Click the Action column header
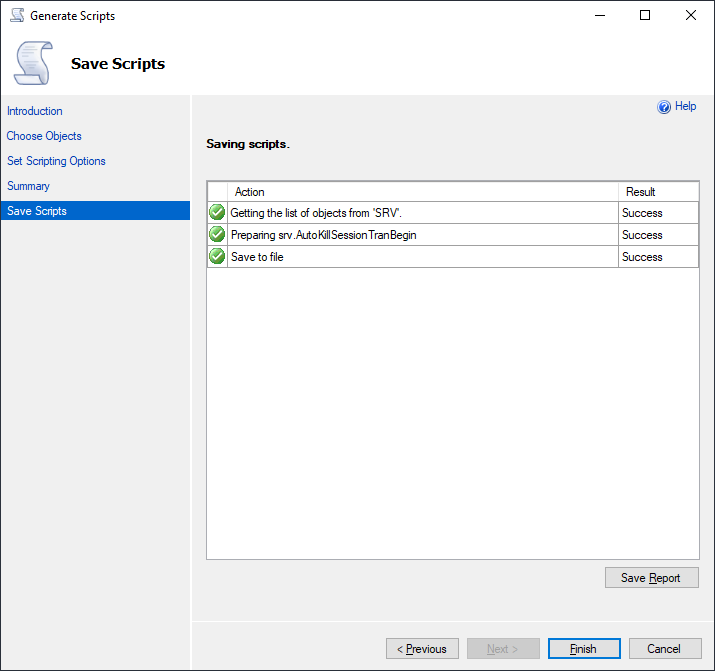Viewport: 715px width, 671px height. pos(250,192)
